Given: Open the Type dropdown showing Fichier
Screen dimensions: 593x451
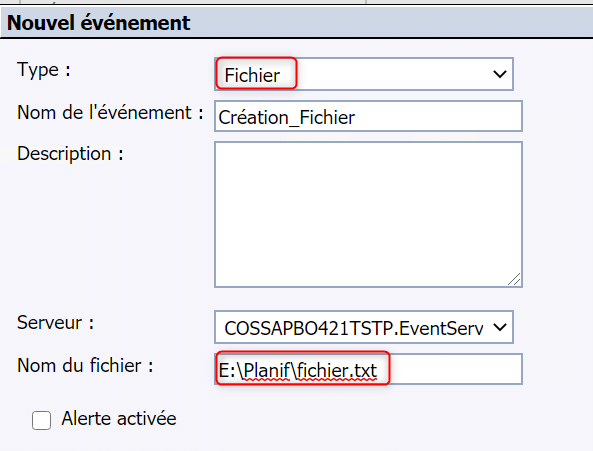Looking at the screenshot, I should (364, 74).
